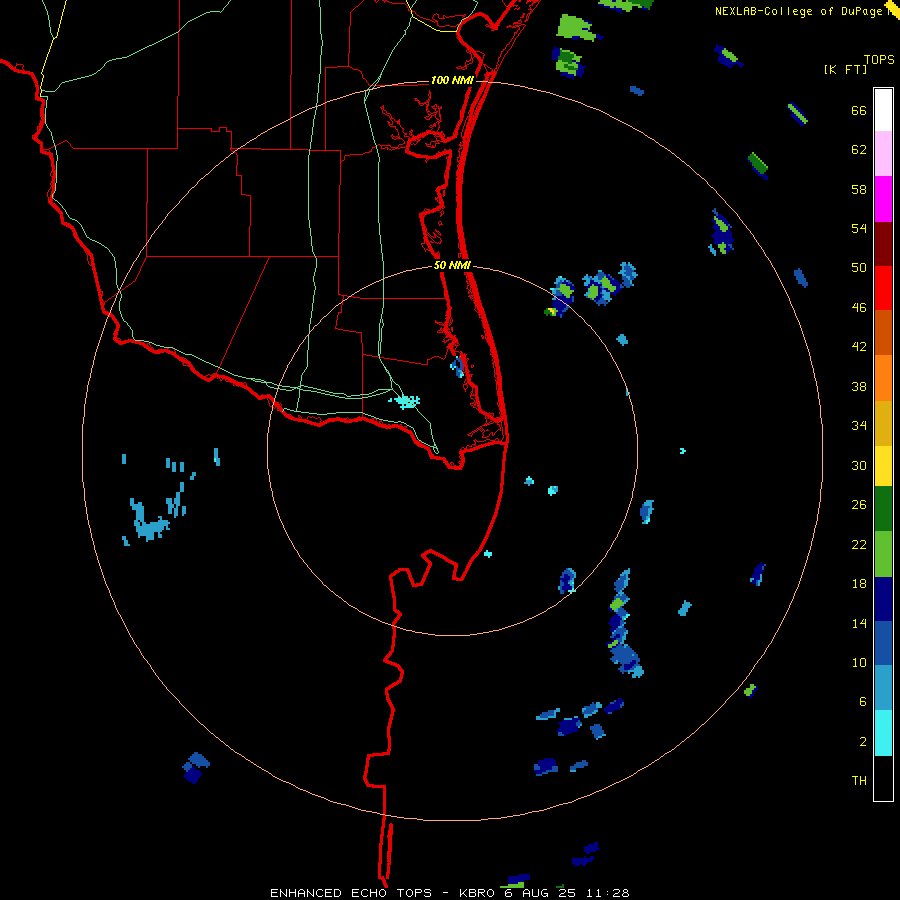Click the legend value "22"
Viewport: 900px width, 900px height.
pyautogui.click(x=859, y=544)
